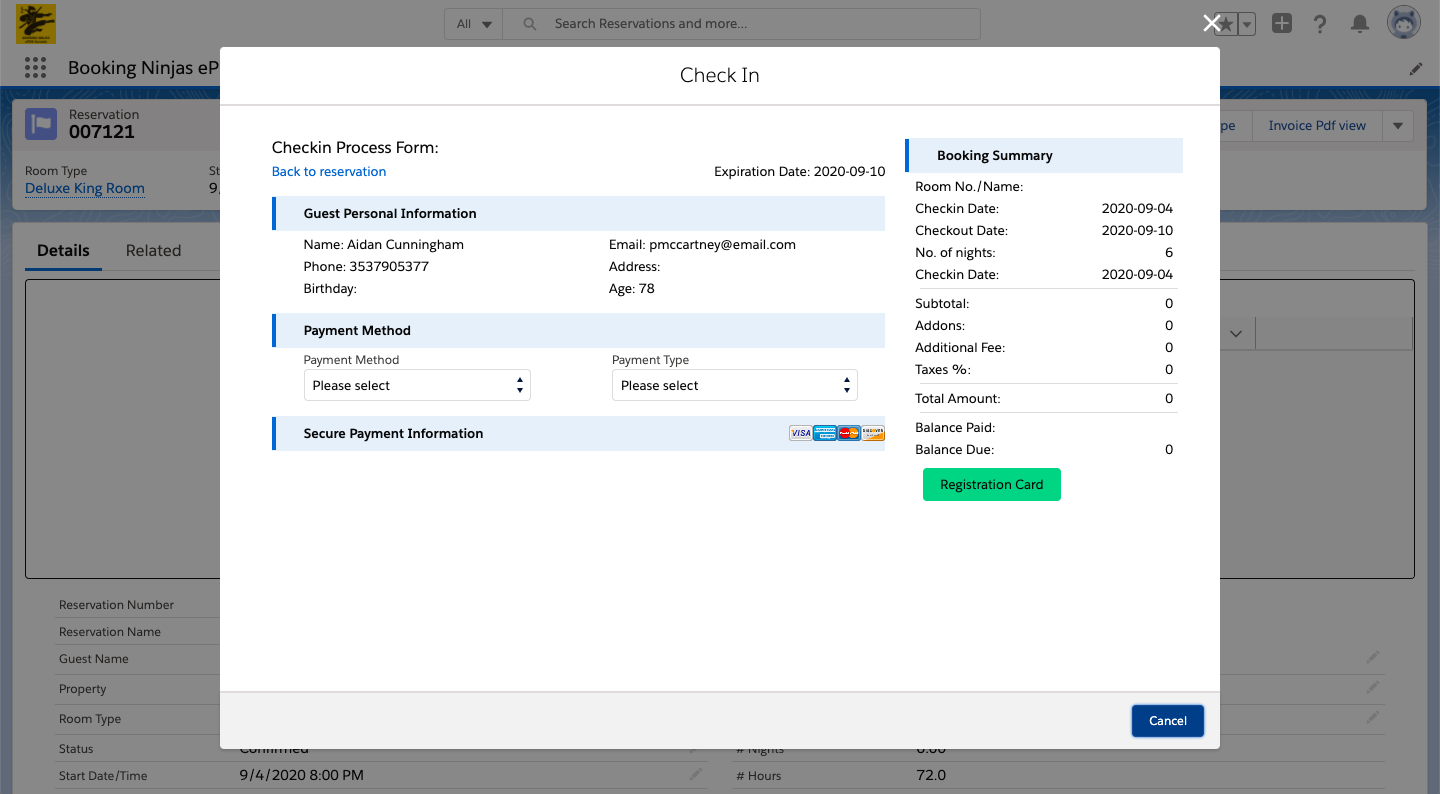
Task: Click the notifications bell icon
Action: [1360, 24]
